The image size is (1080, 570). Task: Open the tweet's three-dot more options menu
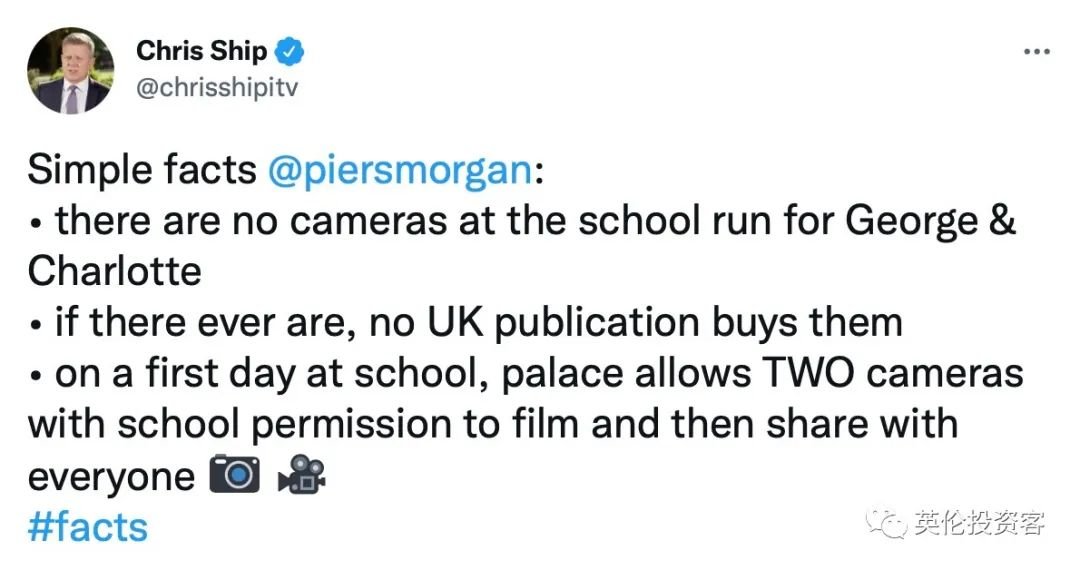pyautogui.click(x=1036, y=51)
